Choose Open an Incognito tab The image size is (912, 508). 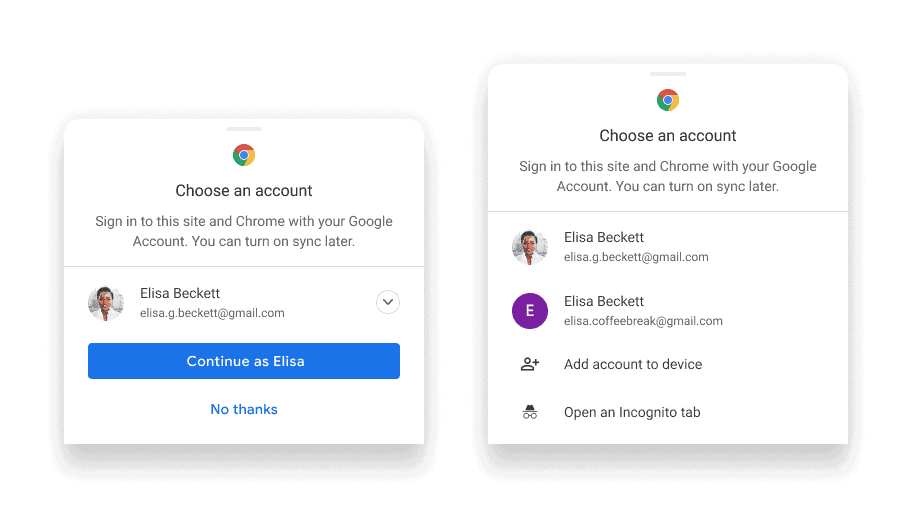pos(668,412)
